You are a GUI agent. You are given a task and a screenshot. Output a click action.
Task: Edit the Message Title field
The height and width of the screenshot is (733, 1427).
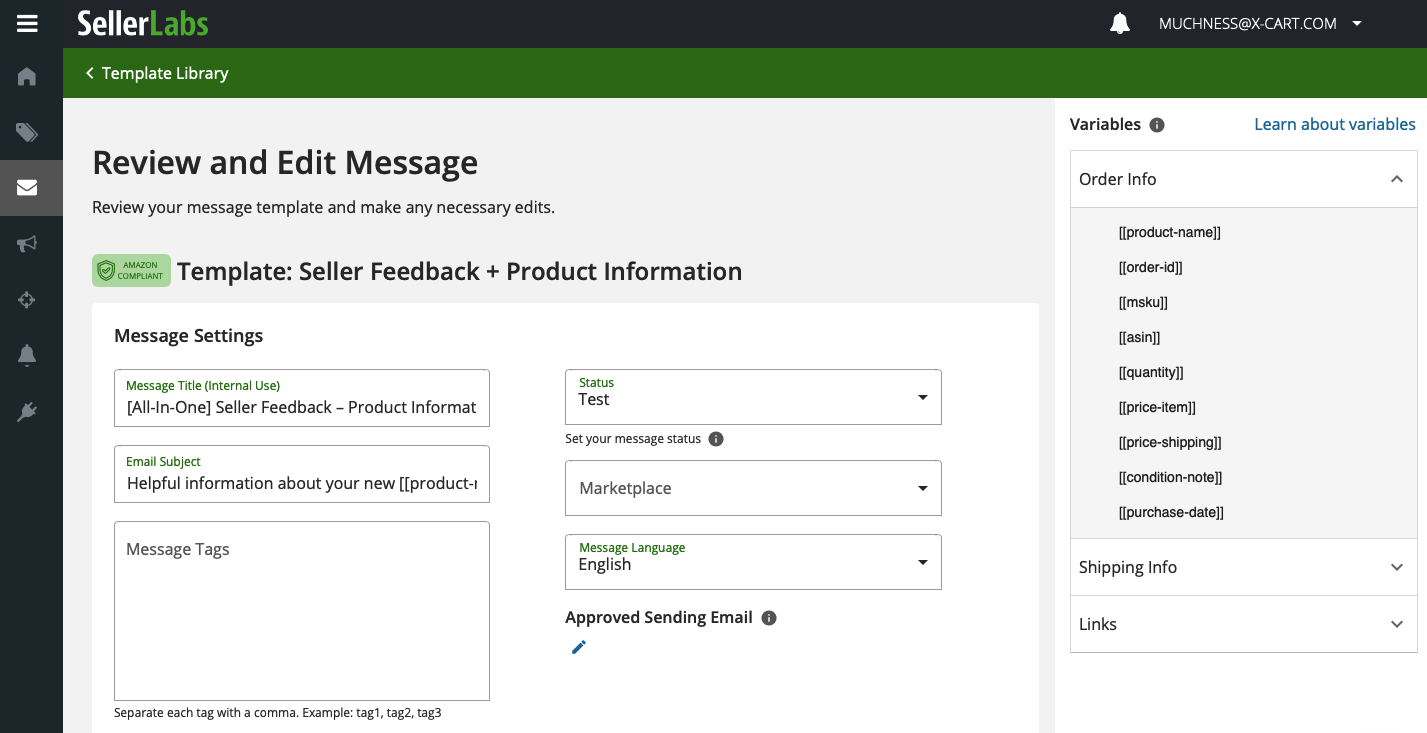(302, 398)
